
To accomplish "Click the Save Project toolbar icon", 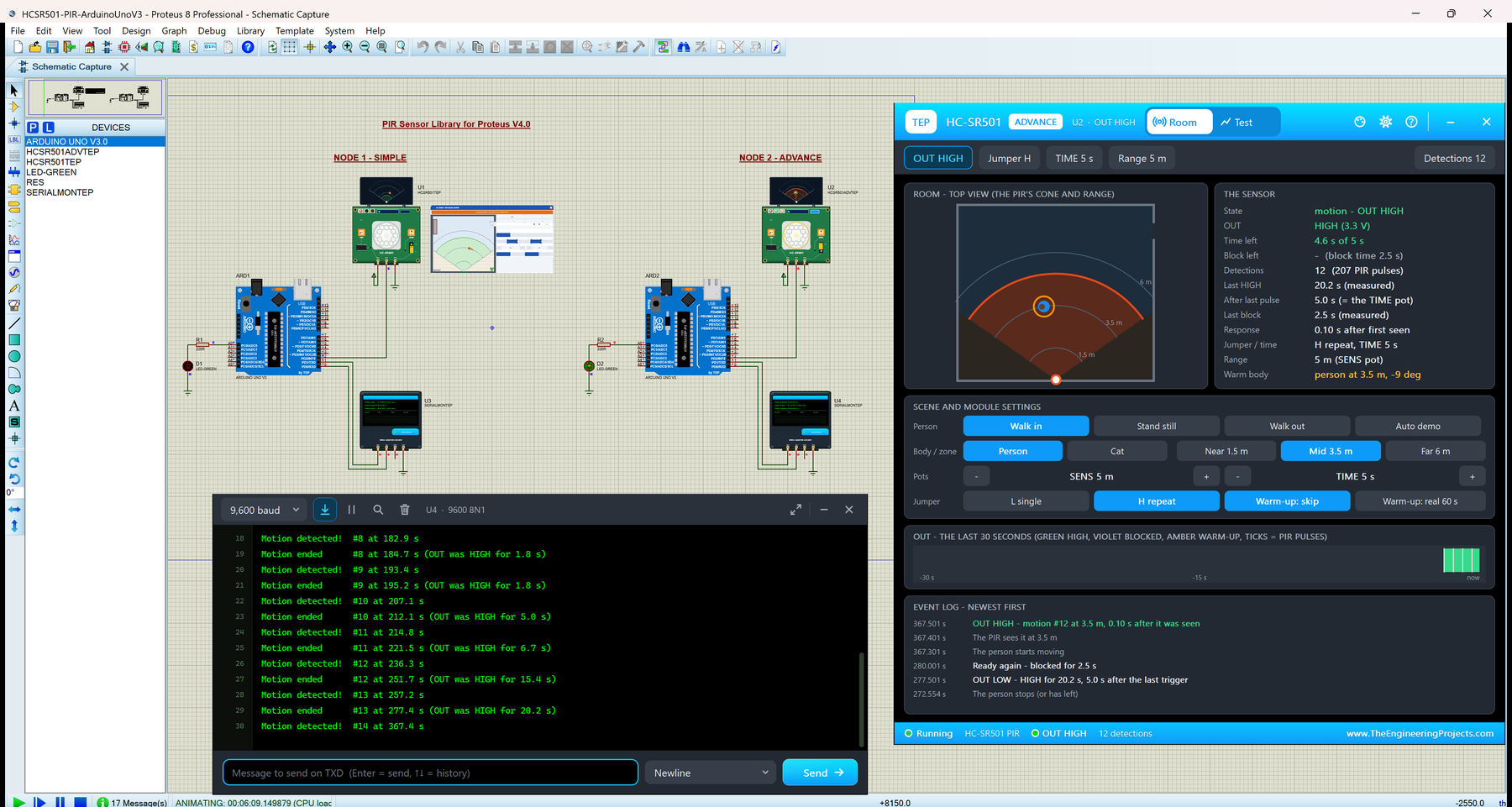I will click(52, 47).
